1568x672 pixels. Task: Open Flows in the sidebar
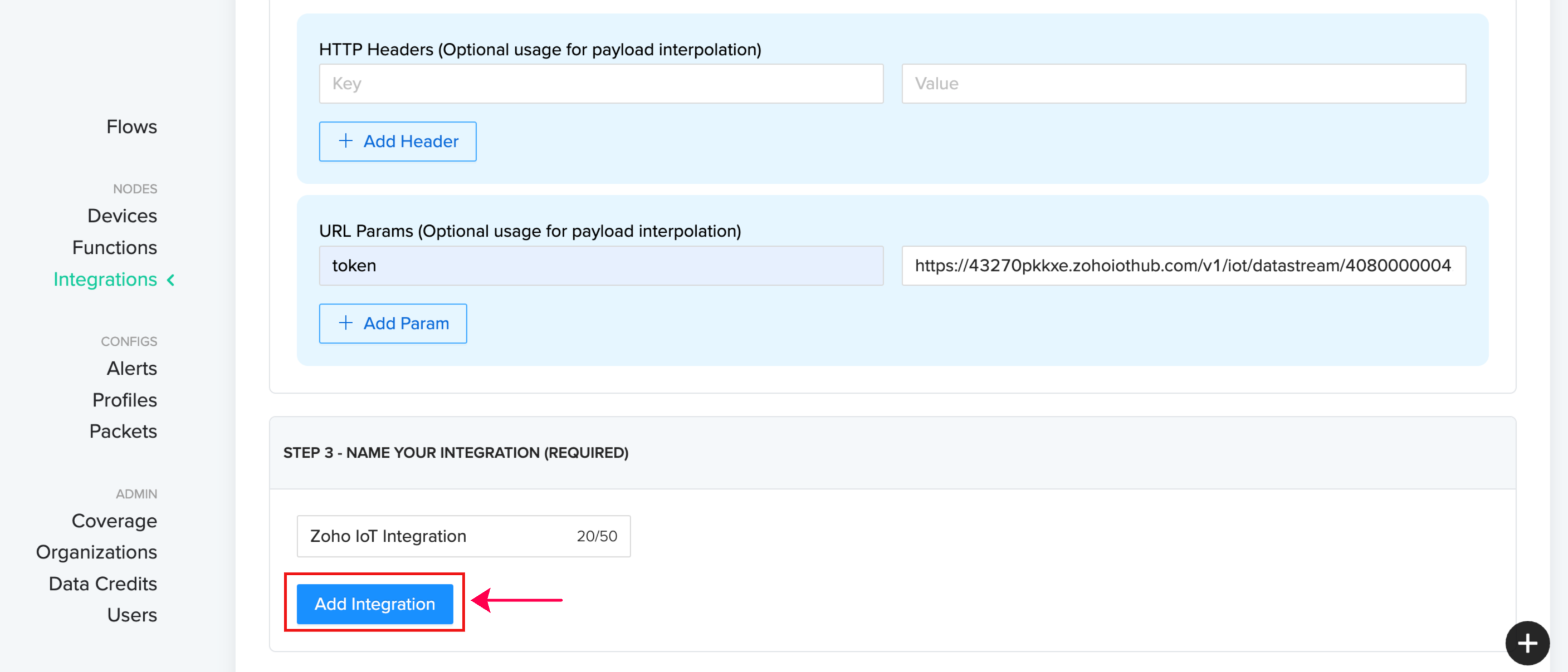click(x=131, y=126)
